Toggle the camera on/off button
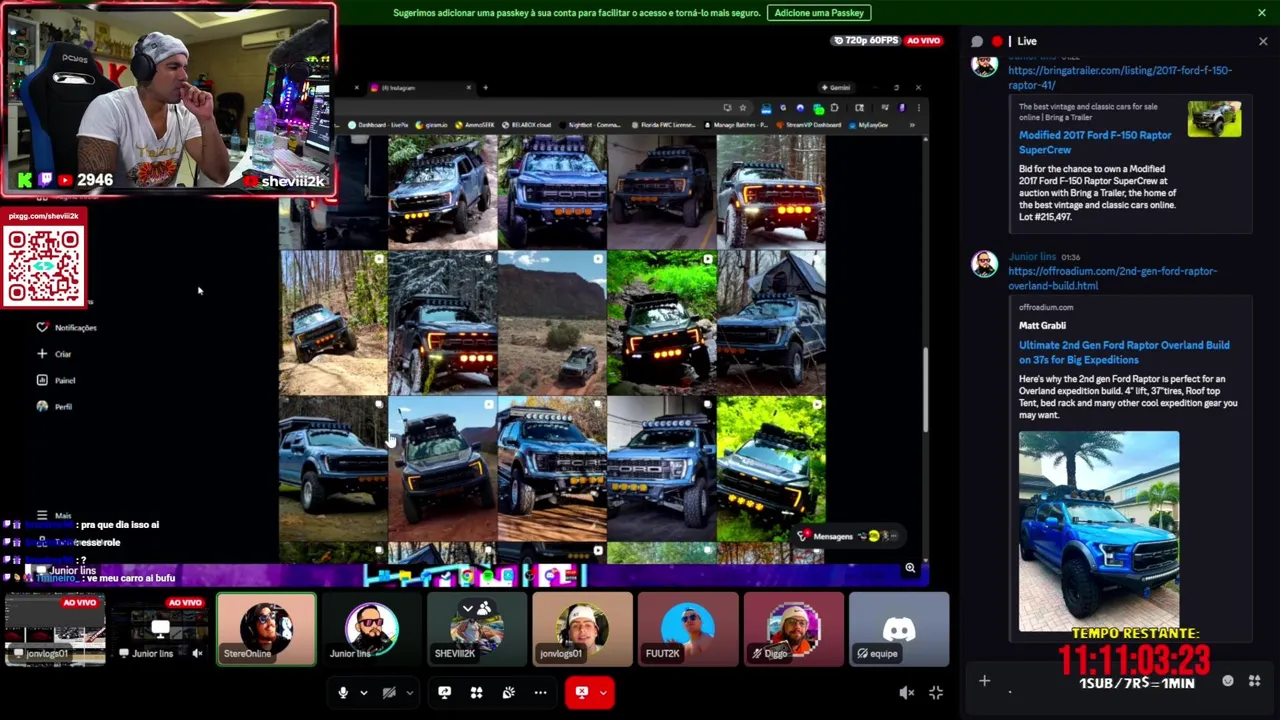This screenshot has height=720, width=1280. pyautogui.click(x=389, y=692)
